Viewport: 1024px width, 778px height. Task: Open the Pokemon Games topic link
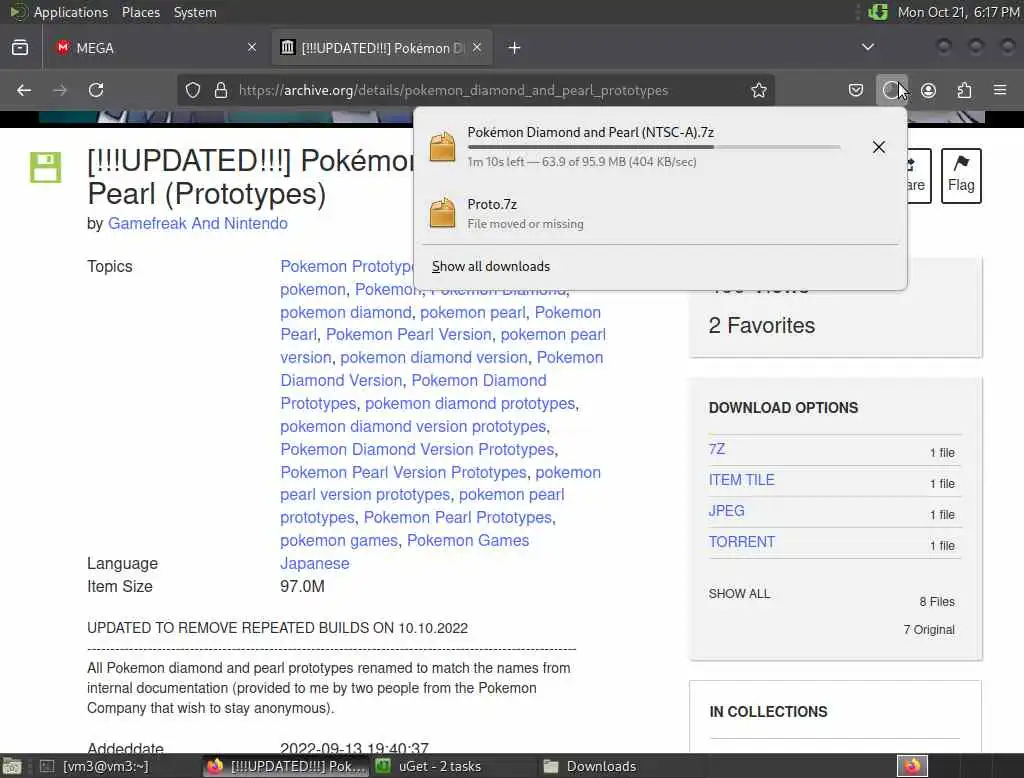click(468, 540)
